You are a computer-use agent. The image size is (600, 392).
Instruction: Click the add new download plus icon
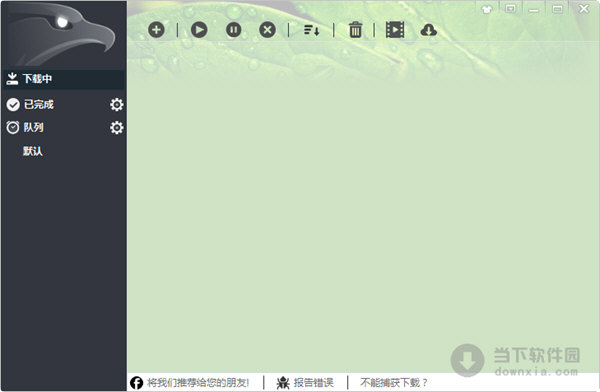[156, 30]
